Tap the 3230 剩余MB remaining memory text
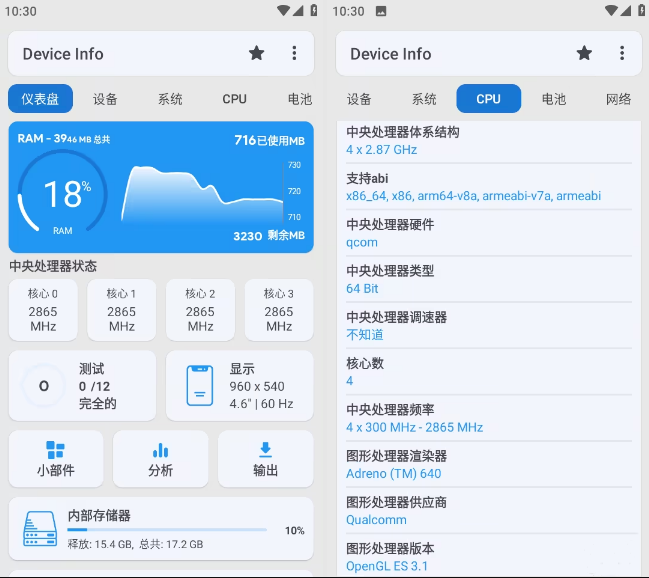 [269, 236]
